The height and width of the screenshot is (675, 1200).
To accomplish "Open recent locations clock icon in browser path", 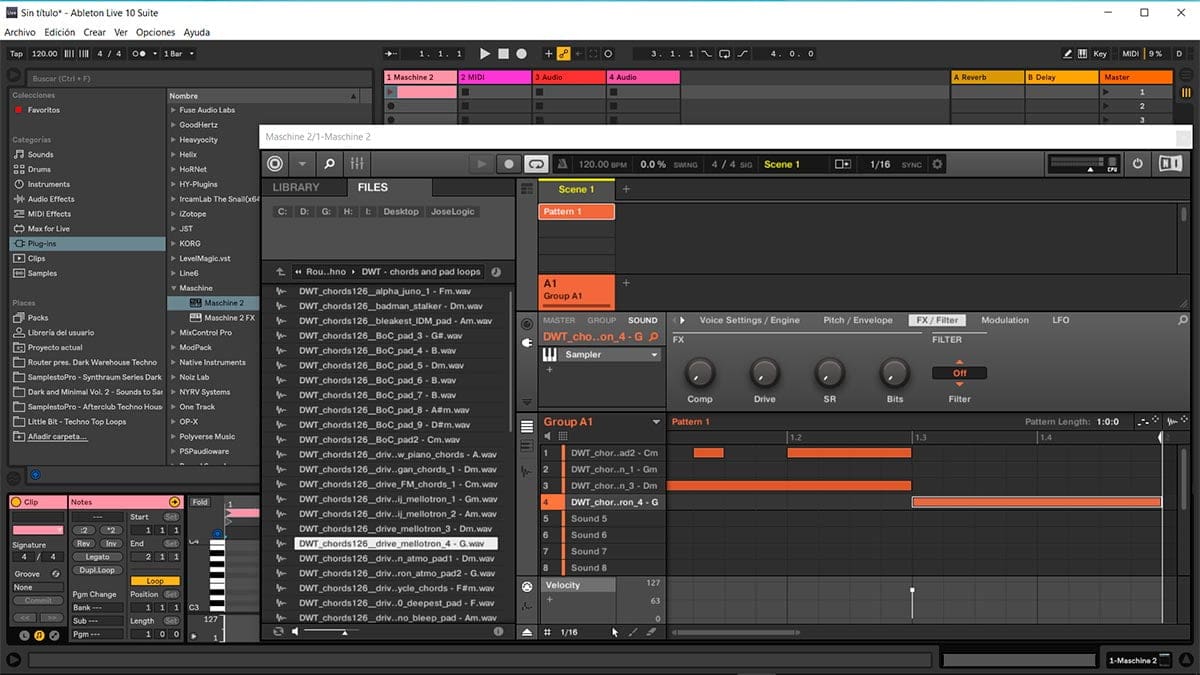I will (x=496, y=272).
